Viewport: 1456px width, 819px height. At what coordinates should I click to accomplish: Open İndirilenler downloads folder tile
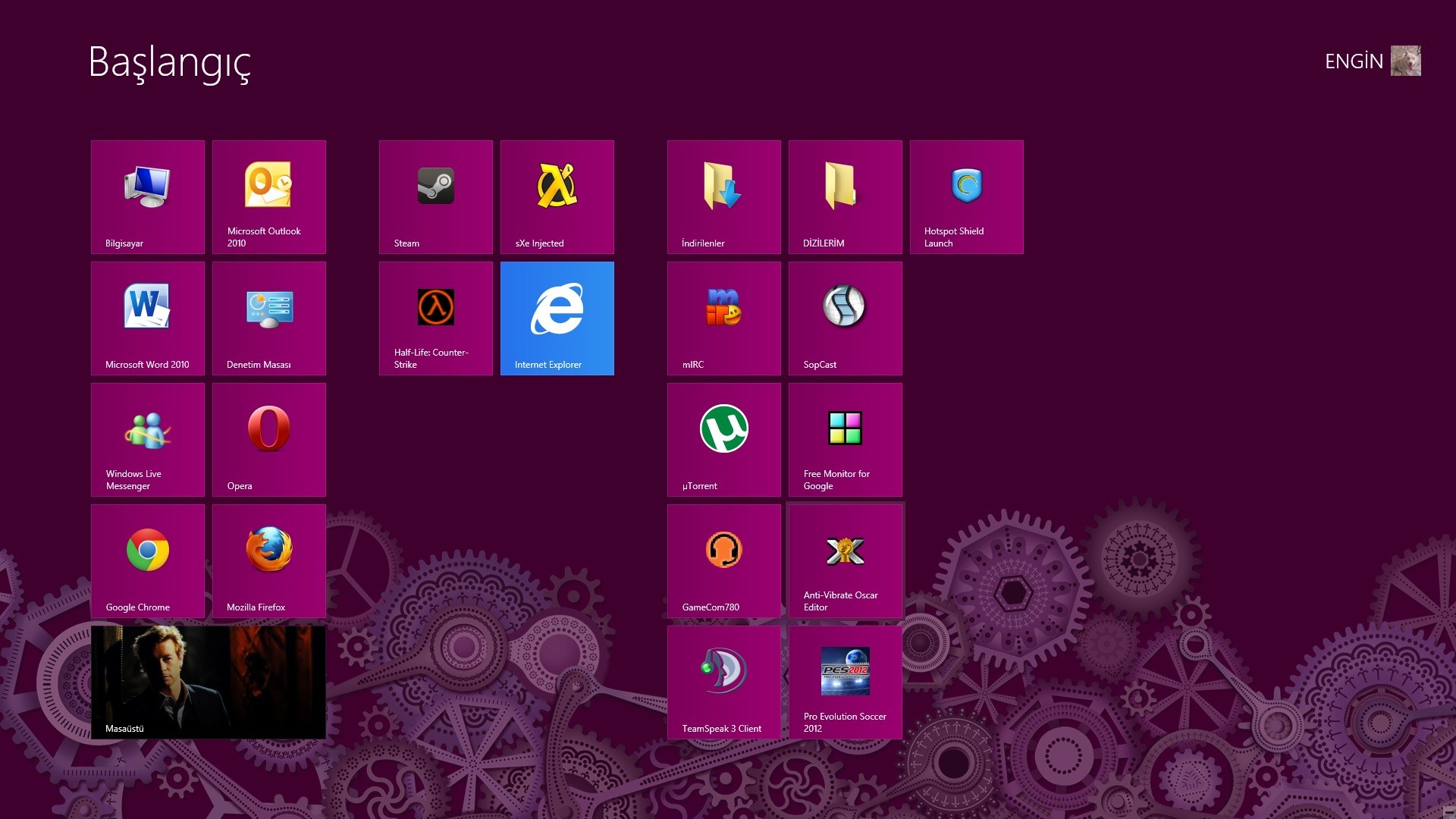pos(724,197)
